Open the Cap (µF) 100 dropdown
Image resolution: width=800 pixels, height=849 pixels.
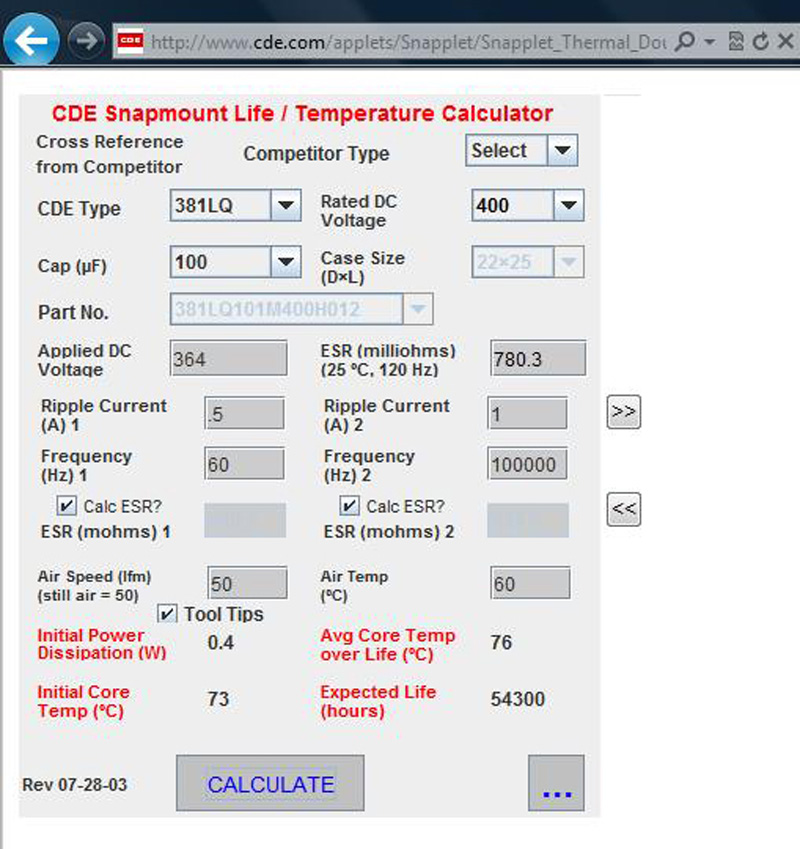pos(235,262)
